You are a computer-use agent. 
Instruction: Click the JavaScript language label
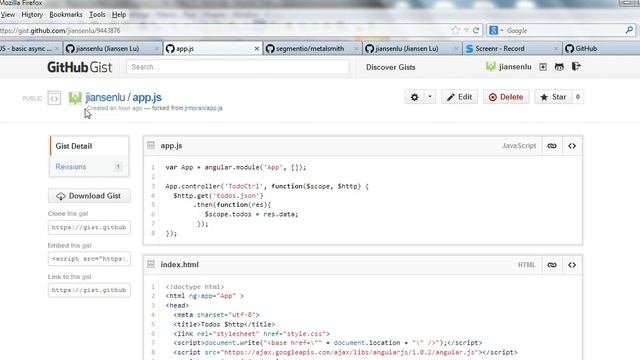(x=519, y=146)
